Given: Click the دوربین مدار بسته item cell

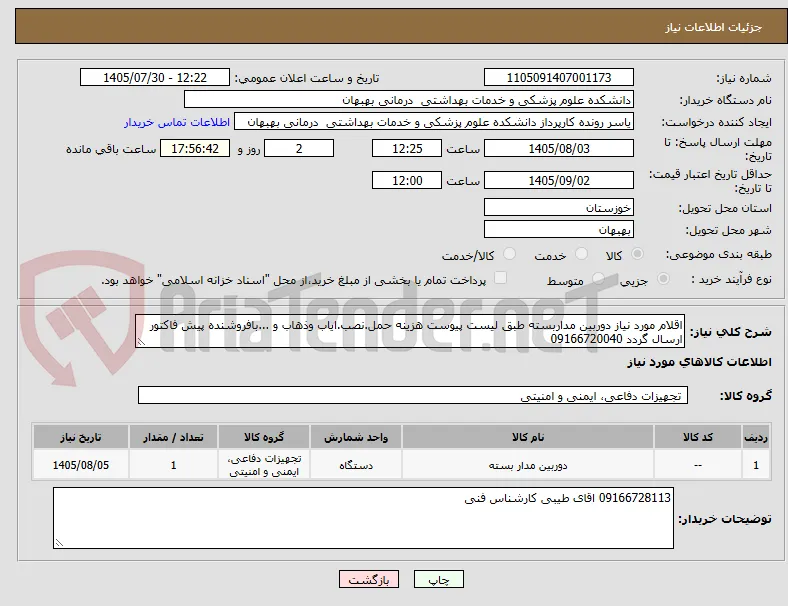Looking at the screenshot, I should (x=528, y=465).
